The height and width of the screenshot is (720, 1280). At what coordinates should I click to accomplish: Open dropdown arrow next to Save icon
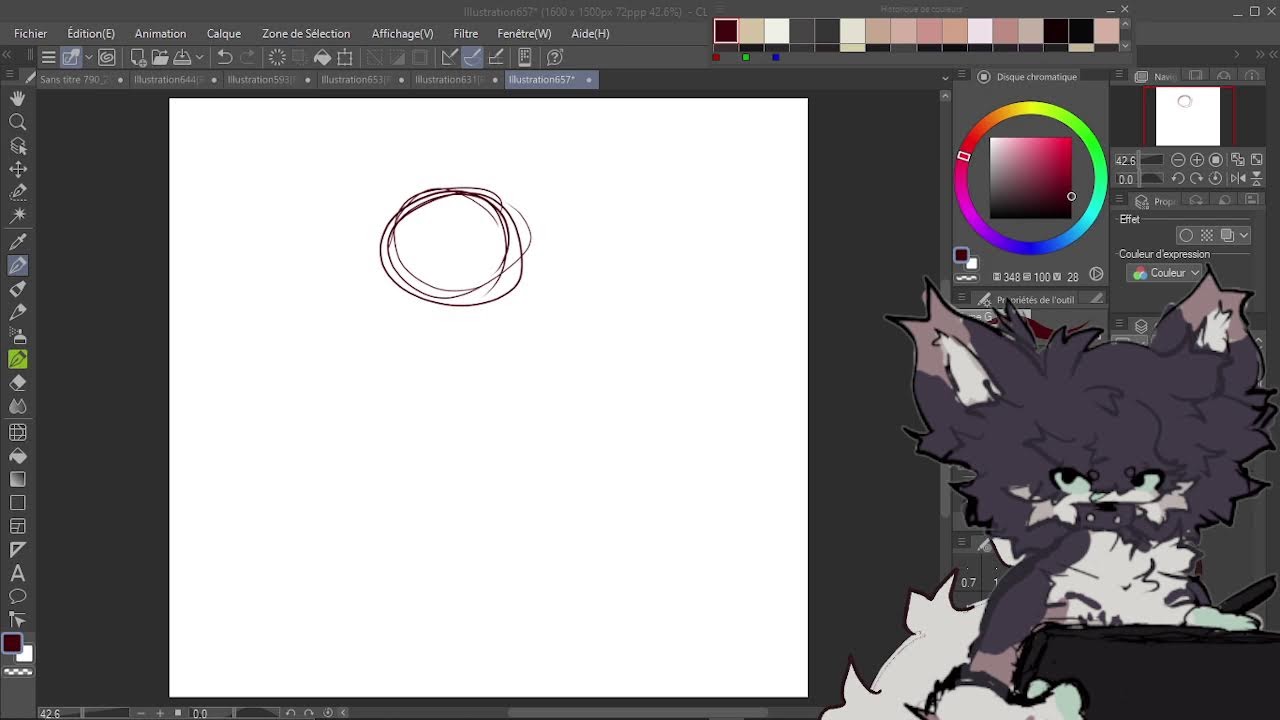click(200, 57)
